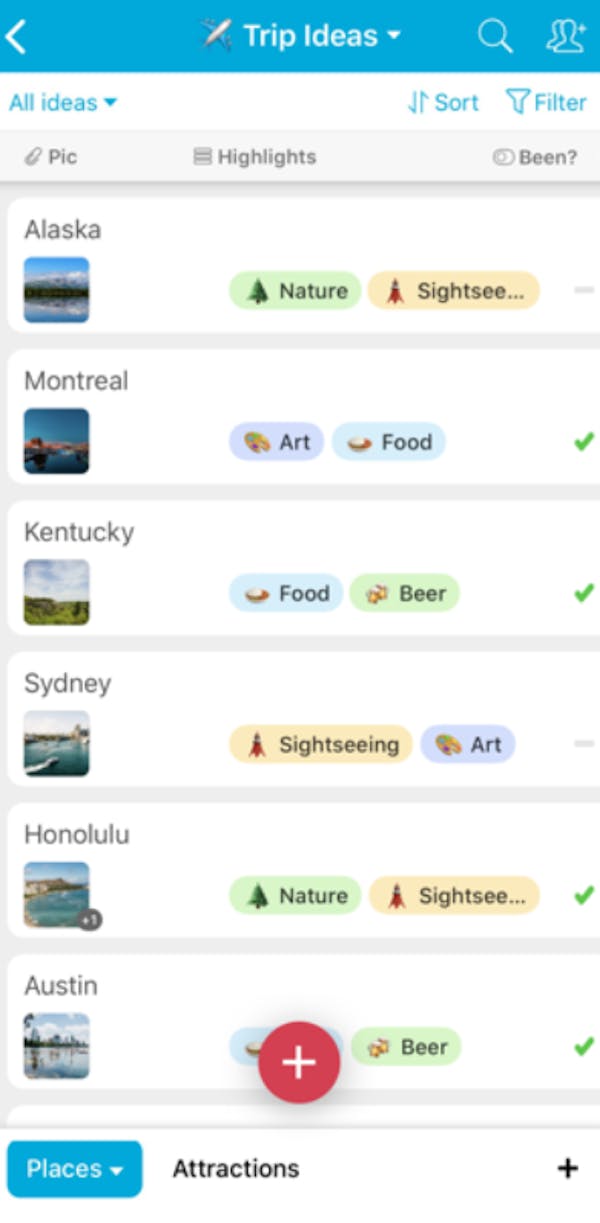
Task: Click the airplane icon next to Trip Ideas
Action: click(215, 34)
